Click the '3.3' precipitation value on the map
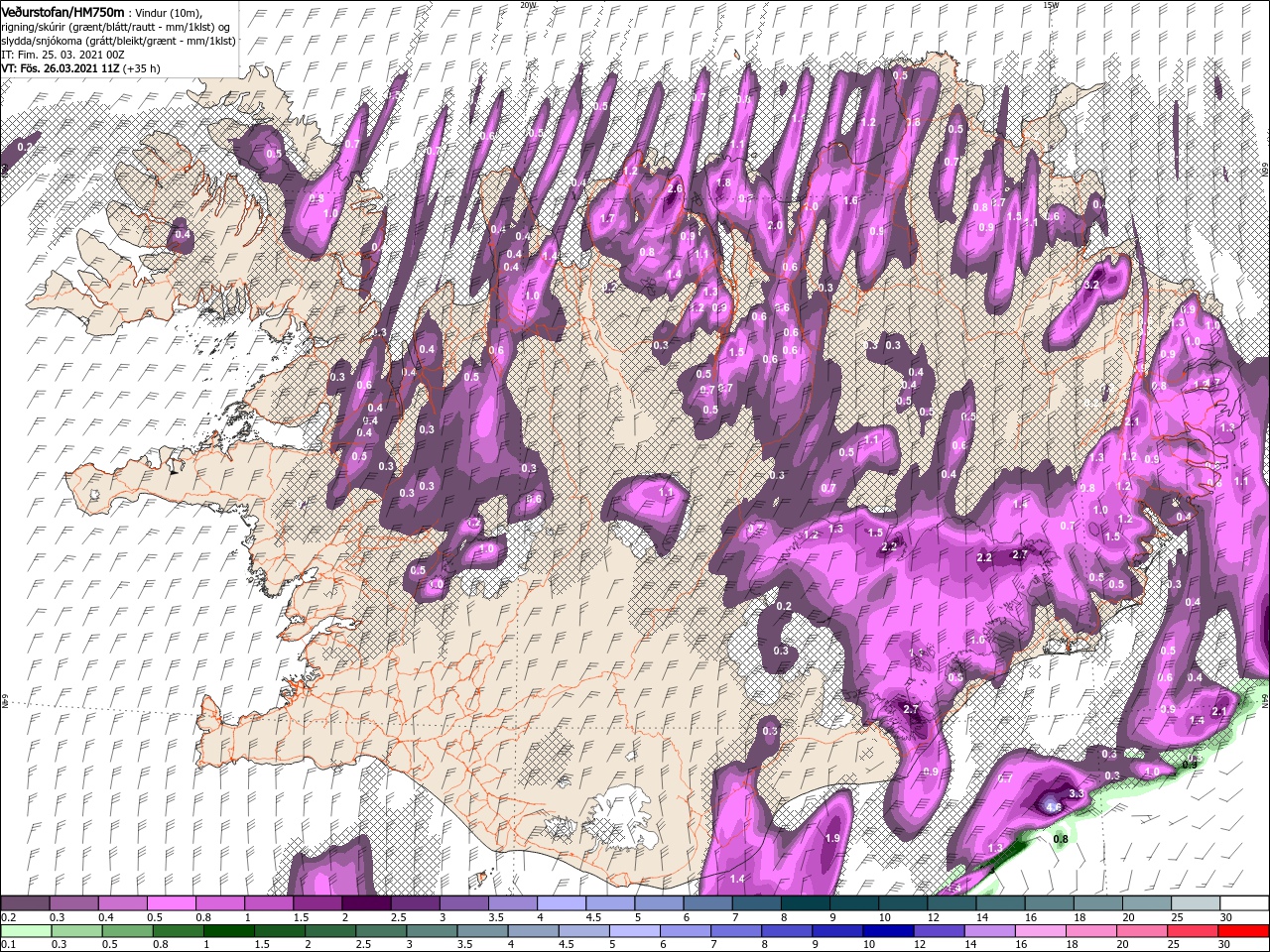This screenshot has height=952, width=1270. pyautogui.click(x=1077, y=794)
